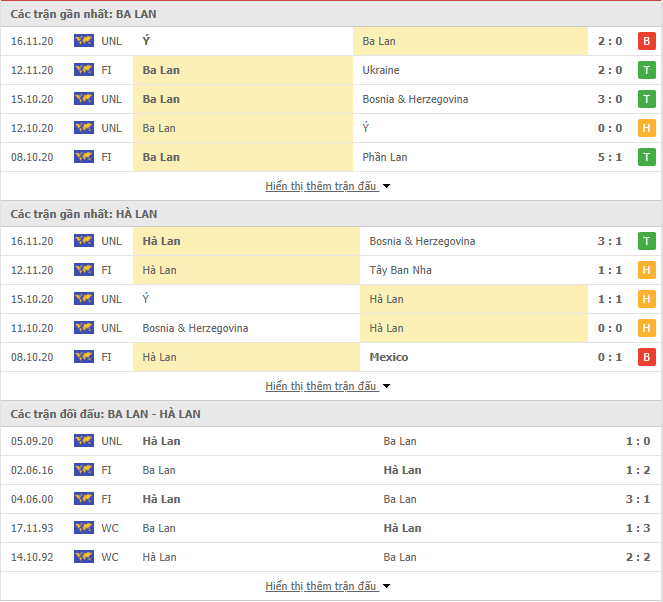The image size is (663, 602).
Task: Click the green T badge on Hà Lan vs Bosnia 3:1
Action: pos(647,241)
